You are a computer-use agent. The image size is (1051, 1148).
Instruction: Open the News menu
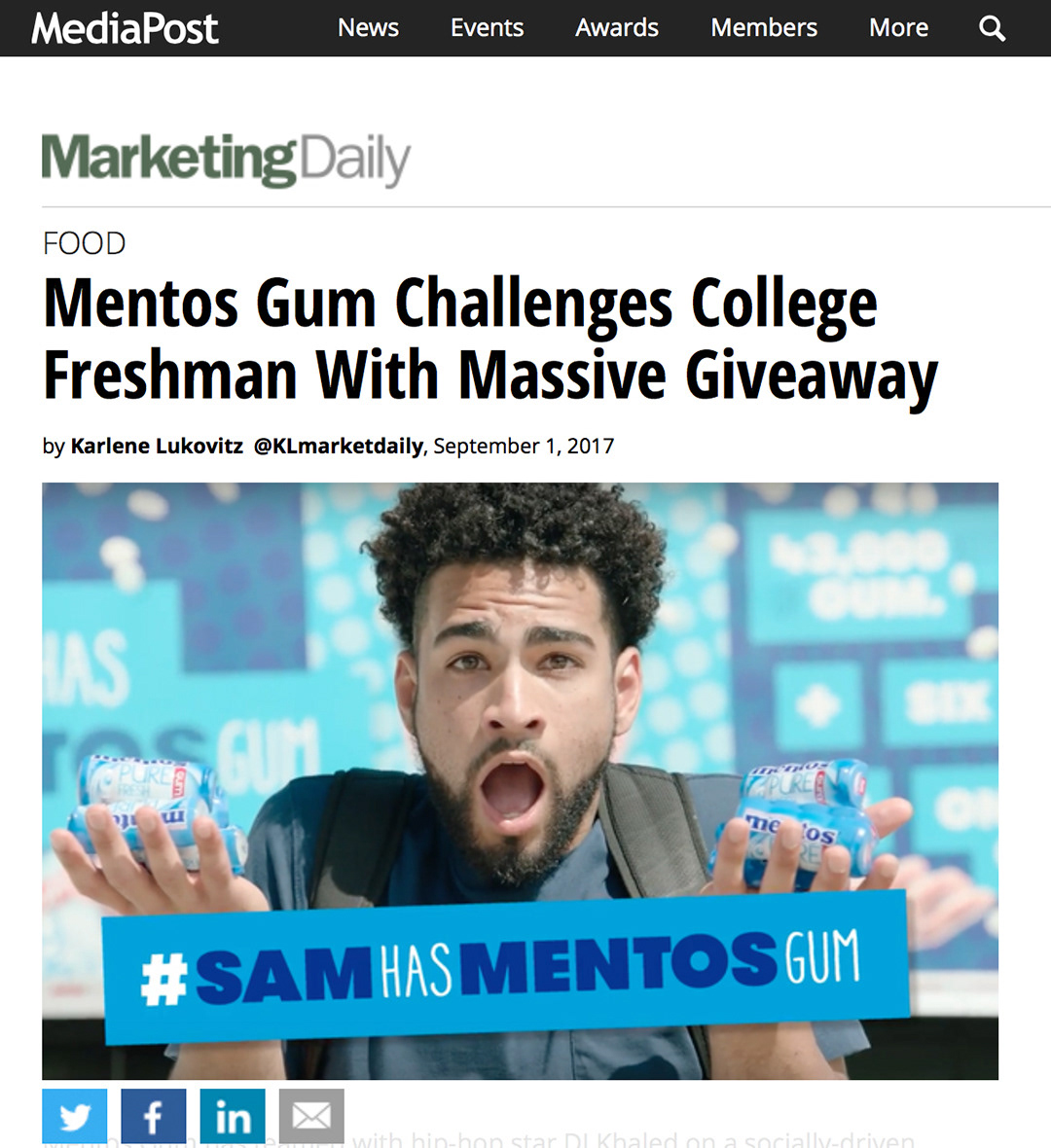368,28
